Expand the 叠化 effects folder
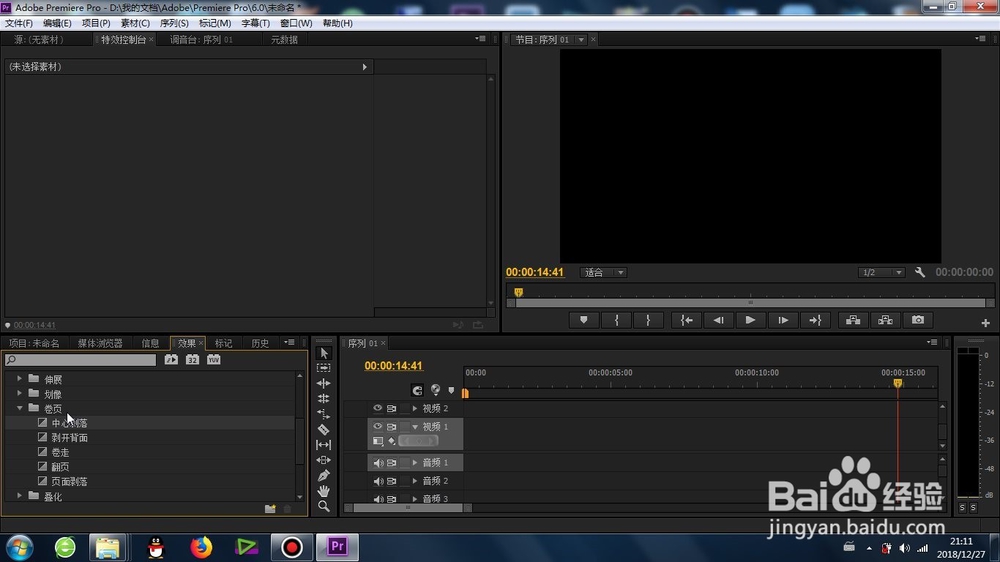The image size is (1000, 562). point(19,496)
